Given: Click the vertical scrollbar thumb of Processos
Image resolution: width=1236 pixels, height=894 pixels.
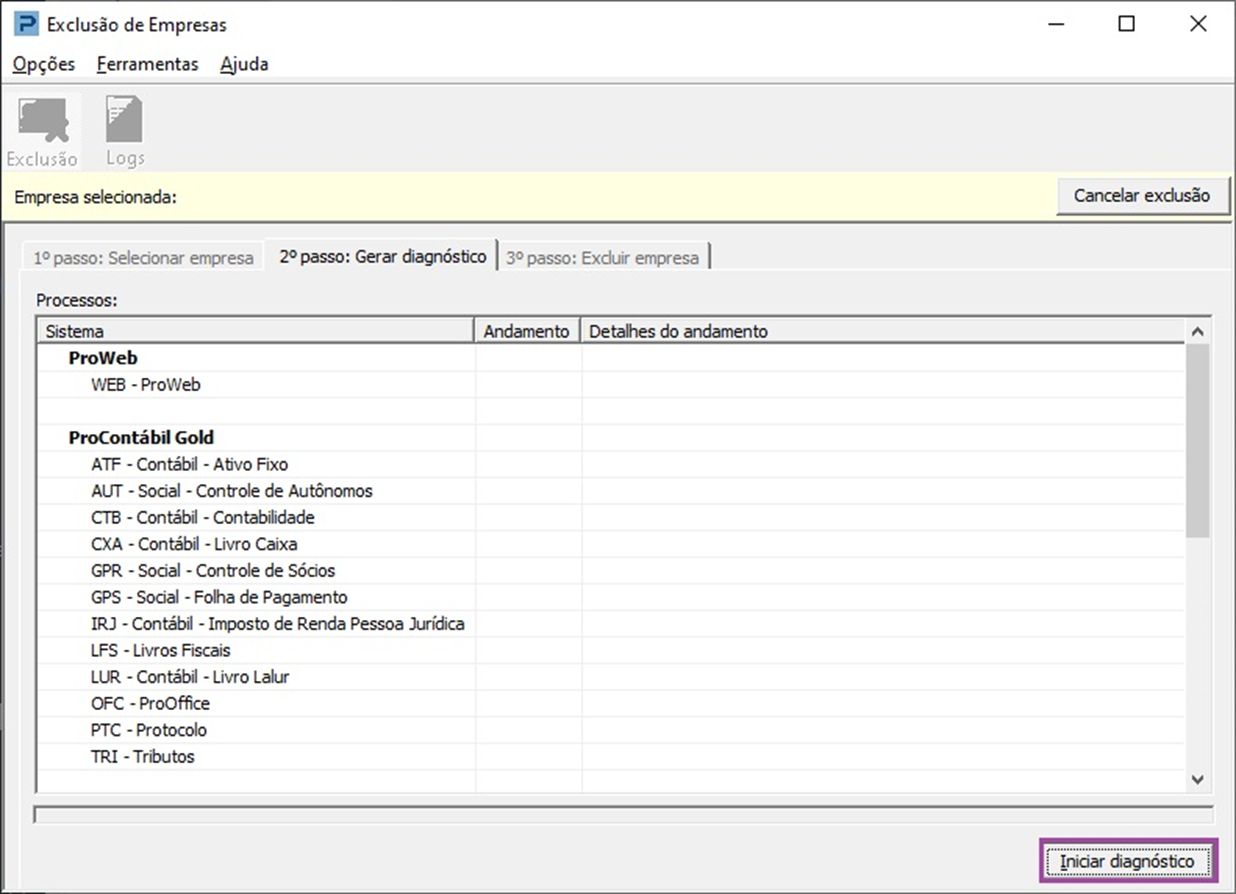Looking at the screenshot, I should [x=1197, y=441].
